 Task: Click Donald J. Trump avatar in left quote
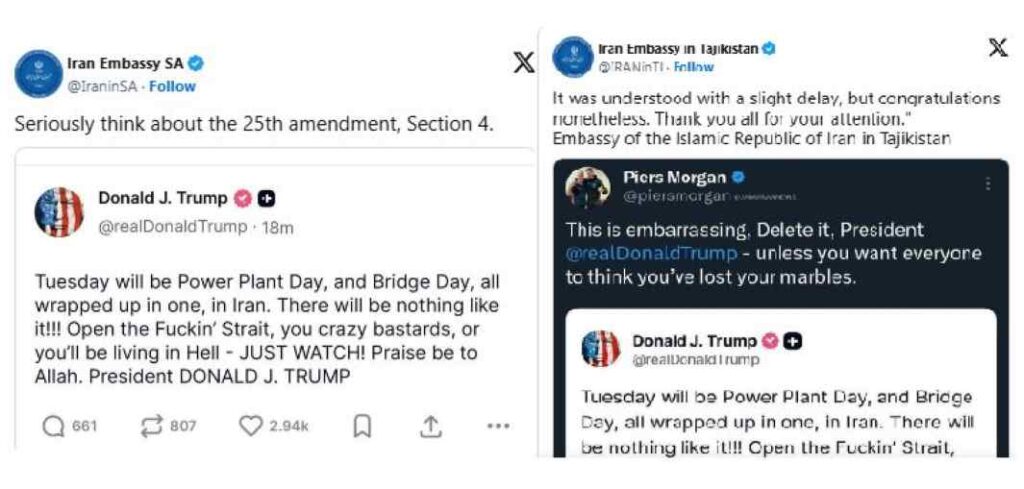[x=60, y=212]
